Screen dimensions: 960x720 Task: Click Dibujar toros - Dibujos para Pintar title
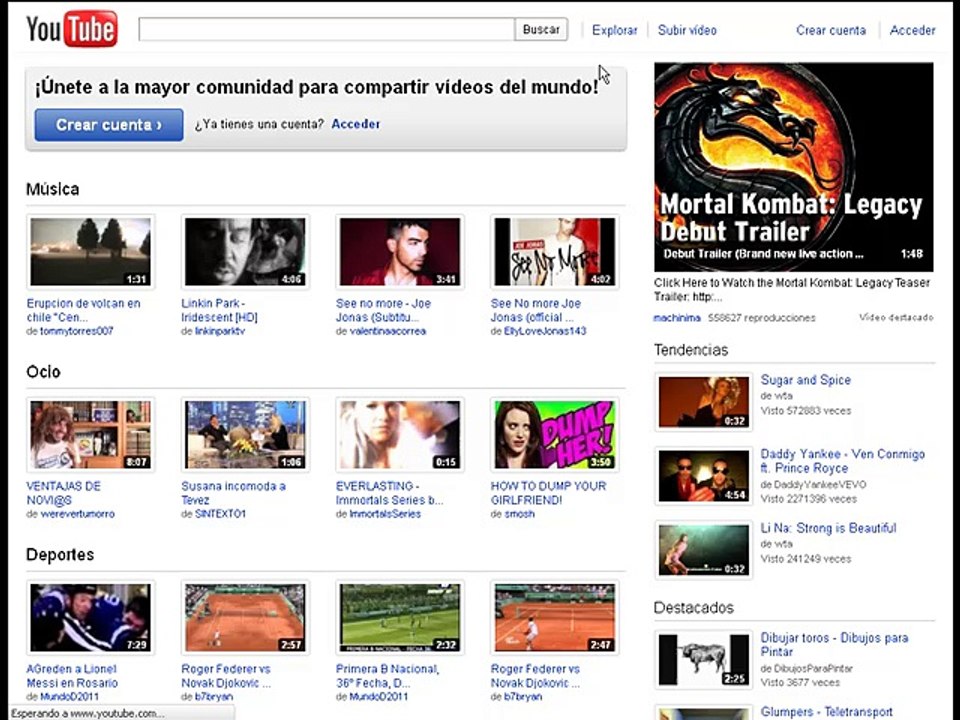pyautogui.click(x=834, y=645)
